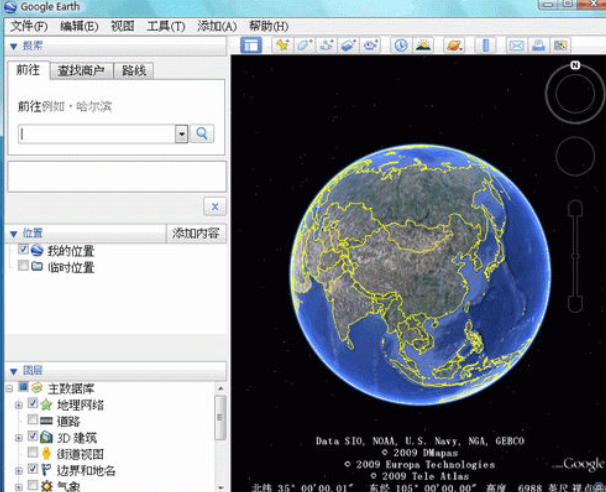This screenshot has width=606, height=492.
Task: Click the email envelope icon
Action: (516, 45)
